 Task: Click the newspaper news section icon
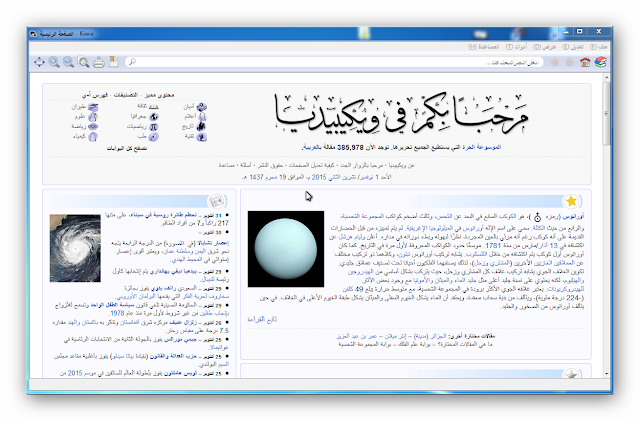(216, 201)
